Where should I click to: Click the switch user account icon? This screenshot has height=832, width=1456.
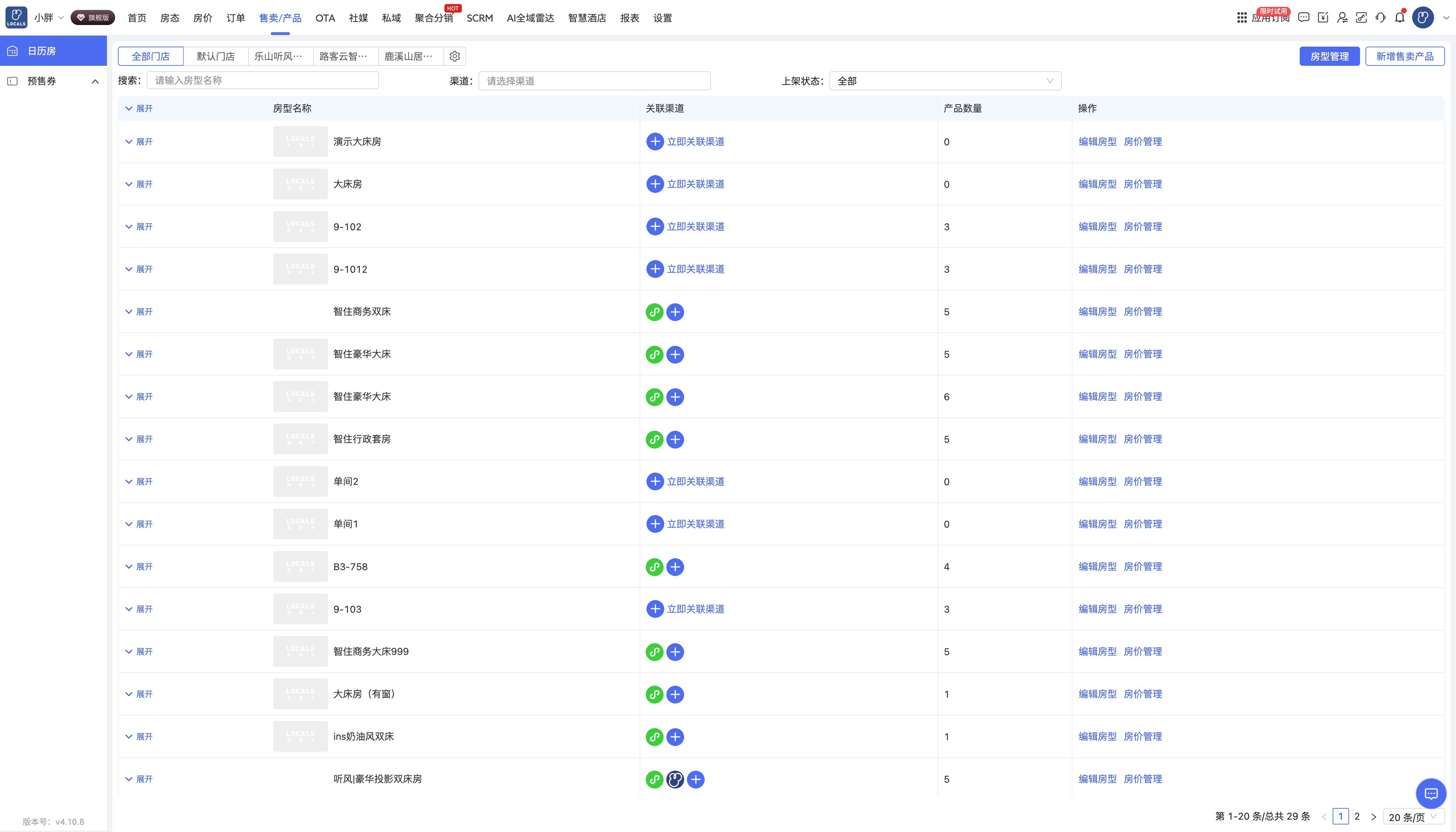point(1342,18)
